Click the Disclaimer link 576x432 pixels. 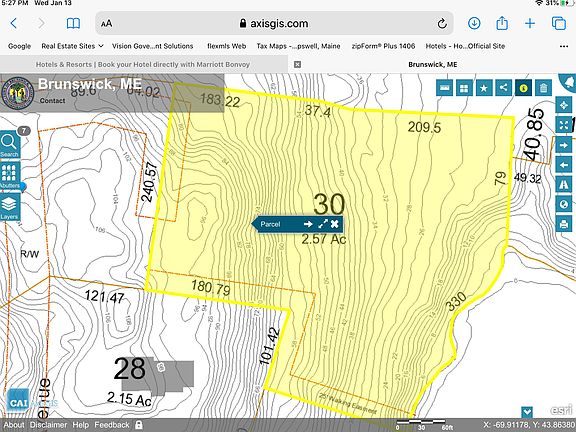tap(48, 425)
